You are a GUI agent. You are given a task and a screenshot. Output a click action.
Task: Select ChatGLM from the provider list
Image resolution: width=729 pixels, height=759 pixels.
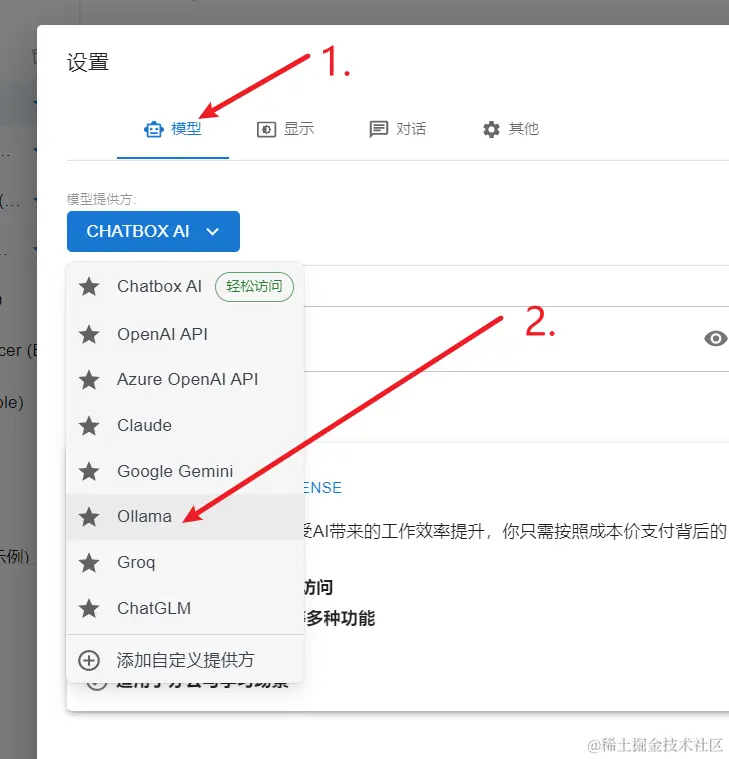pyautogui.click(x=185, y=608)
